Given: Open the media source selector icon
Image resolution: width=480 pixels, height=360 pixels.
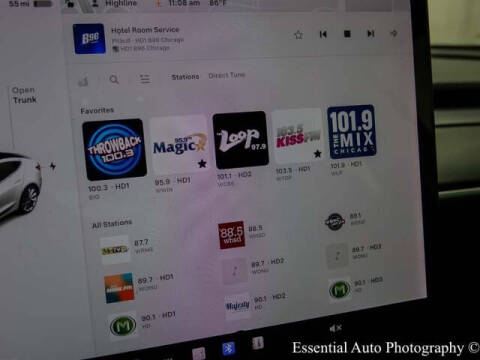Looking at the screenshot, I should (x=83, y=81).
